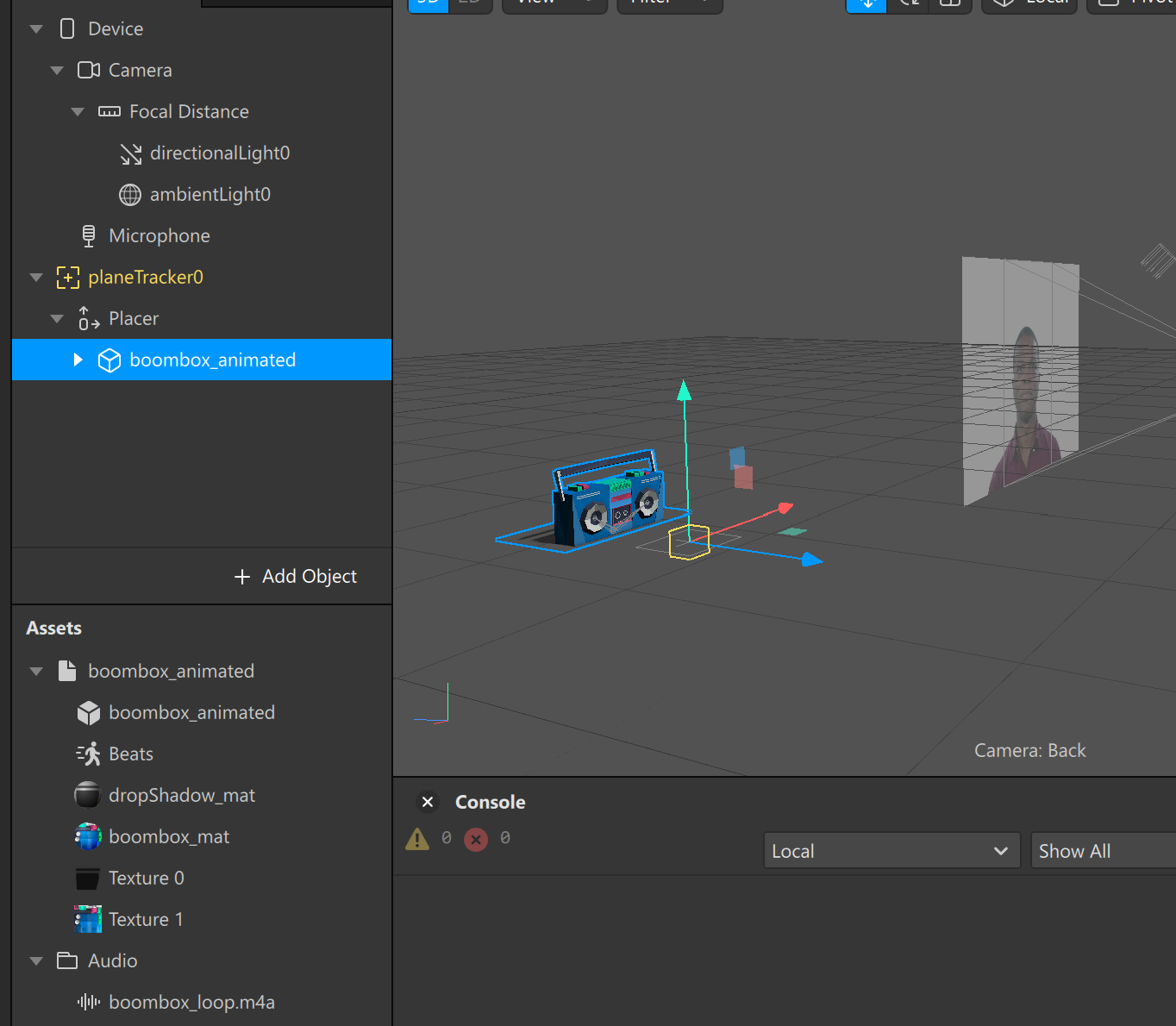The image size is (1176, 1026).
Task: Click the Camera icon in the scene tree
Action: pos(89,70)
